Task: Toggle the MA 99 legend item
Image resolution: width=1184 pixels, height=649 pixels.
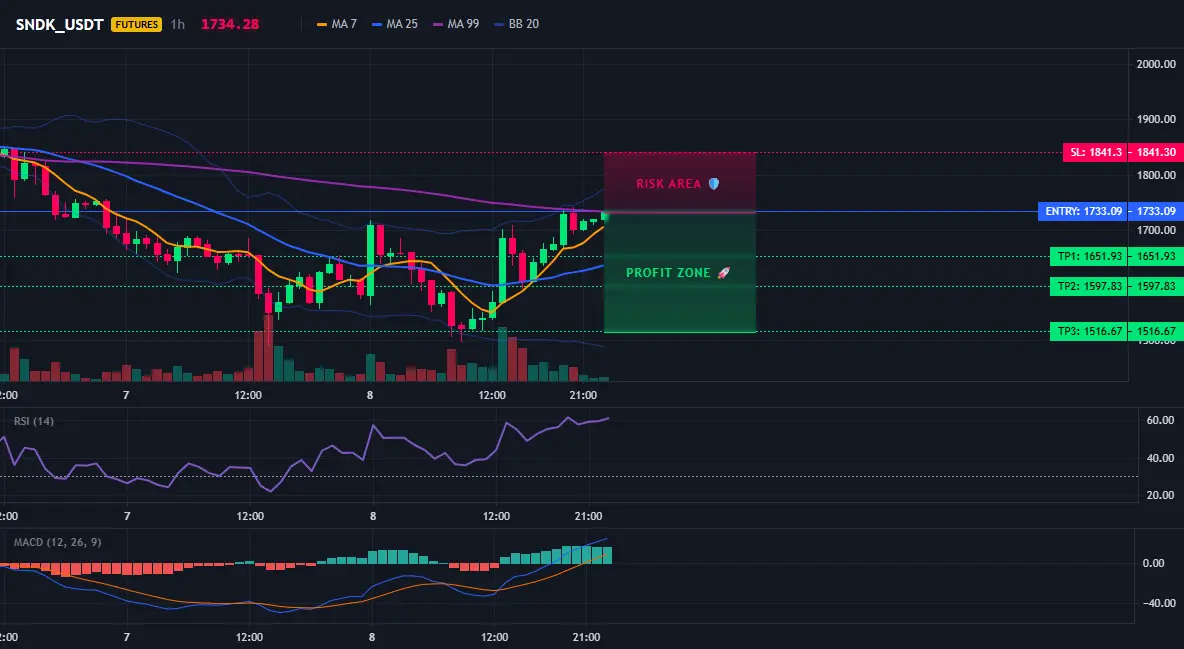Action: click(456, 24)
